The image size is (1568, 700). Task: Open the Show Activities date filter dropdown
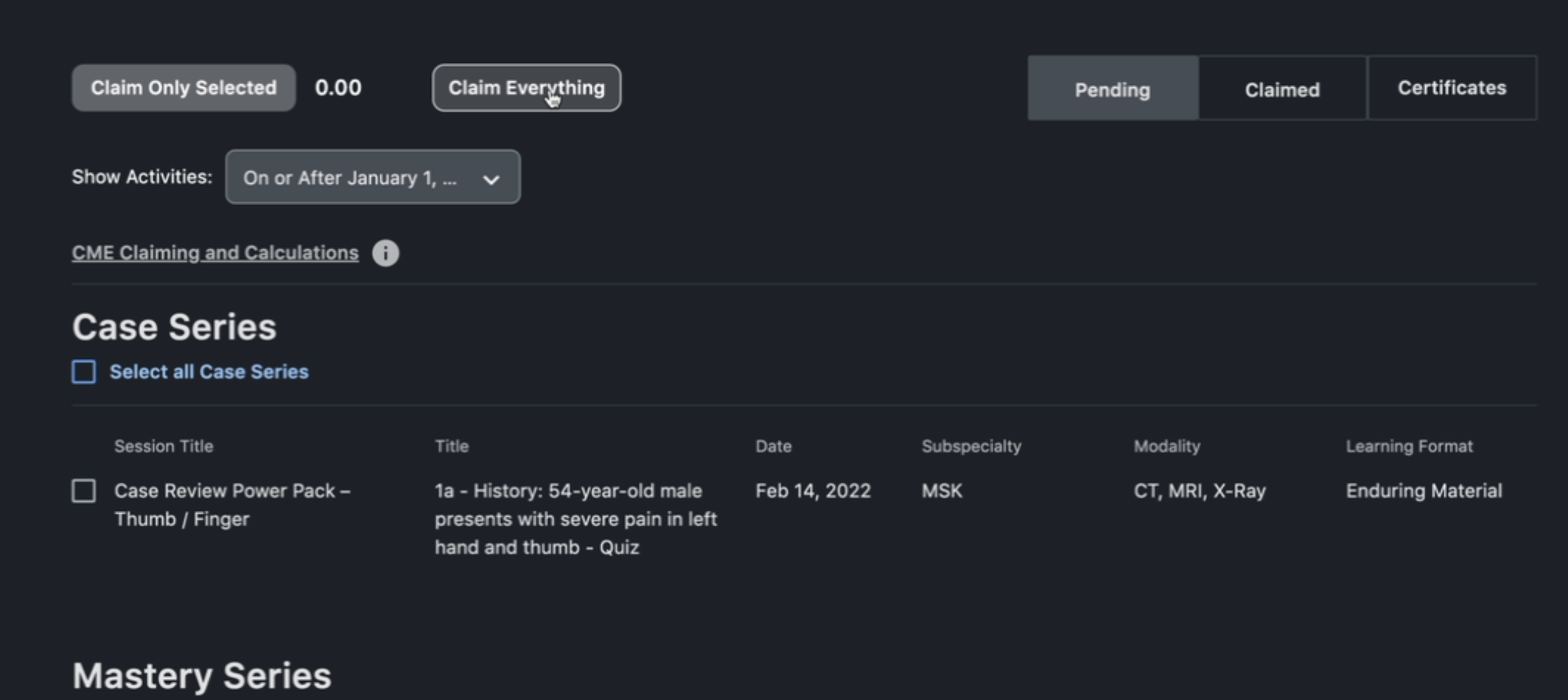[373, 177]
